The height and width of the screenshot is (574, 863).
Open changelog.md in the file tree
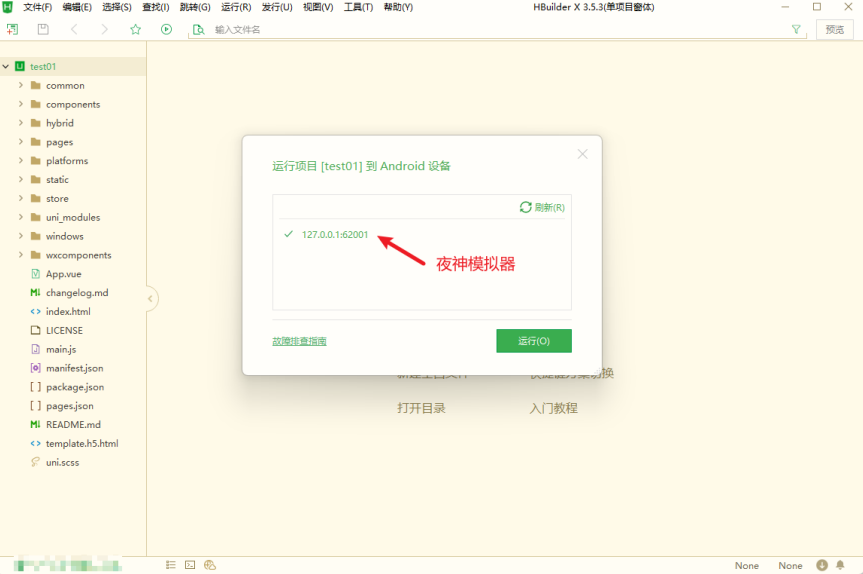[77, 292]
